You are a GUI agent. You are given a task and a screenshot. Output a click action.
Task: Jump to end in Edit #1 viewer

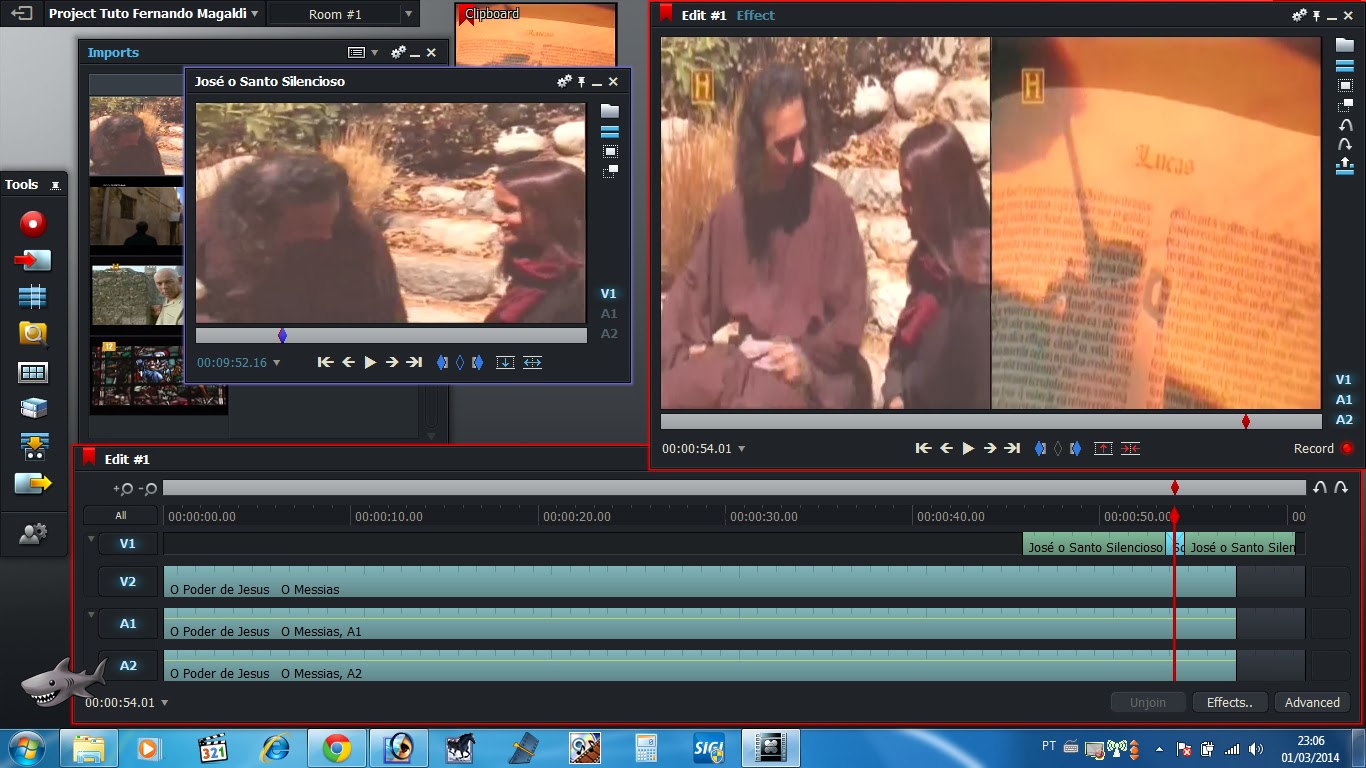coord(1013,448)
